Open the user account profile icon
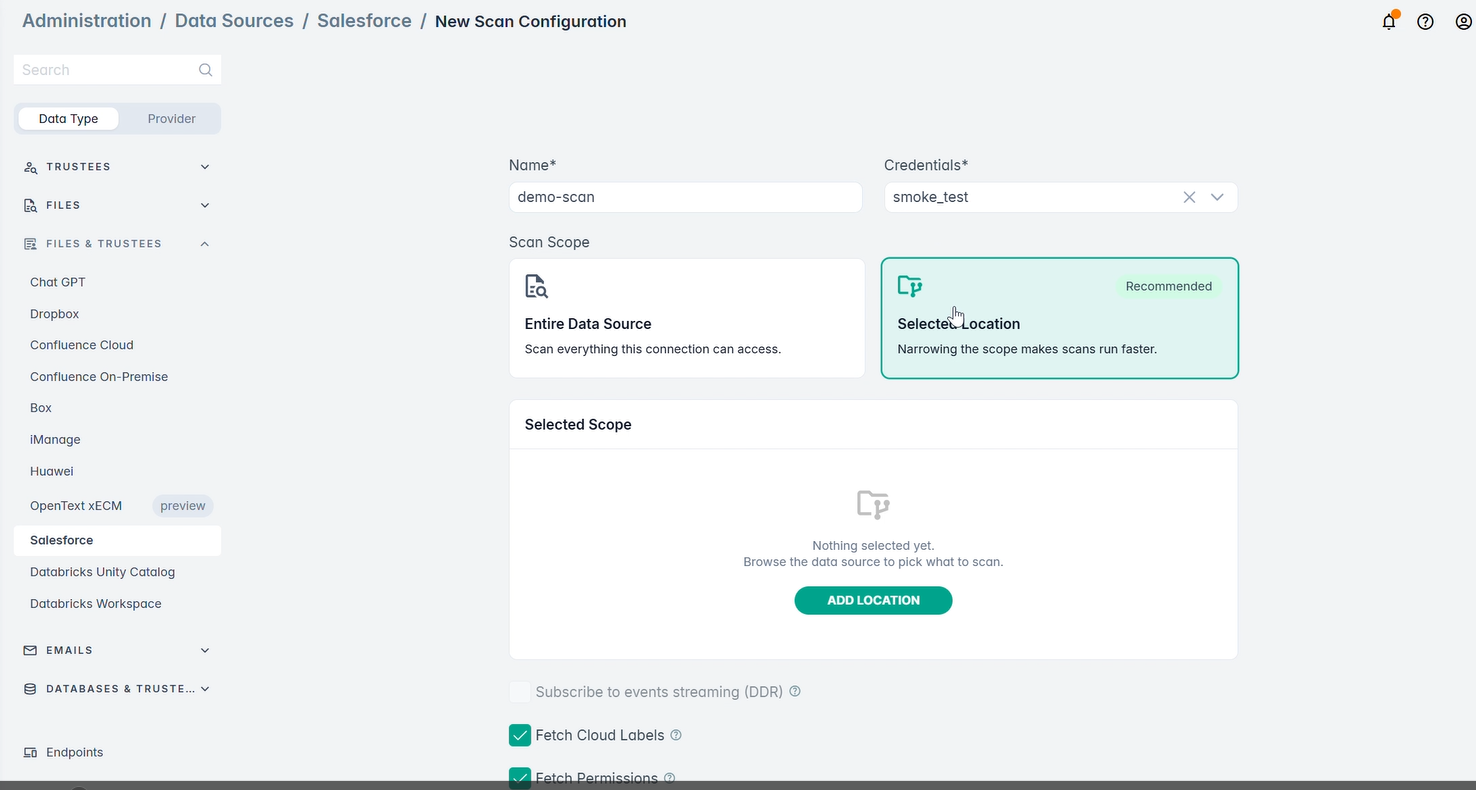Viewport: 1476px width, 790px height. (1463, 22)
